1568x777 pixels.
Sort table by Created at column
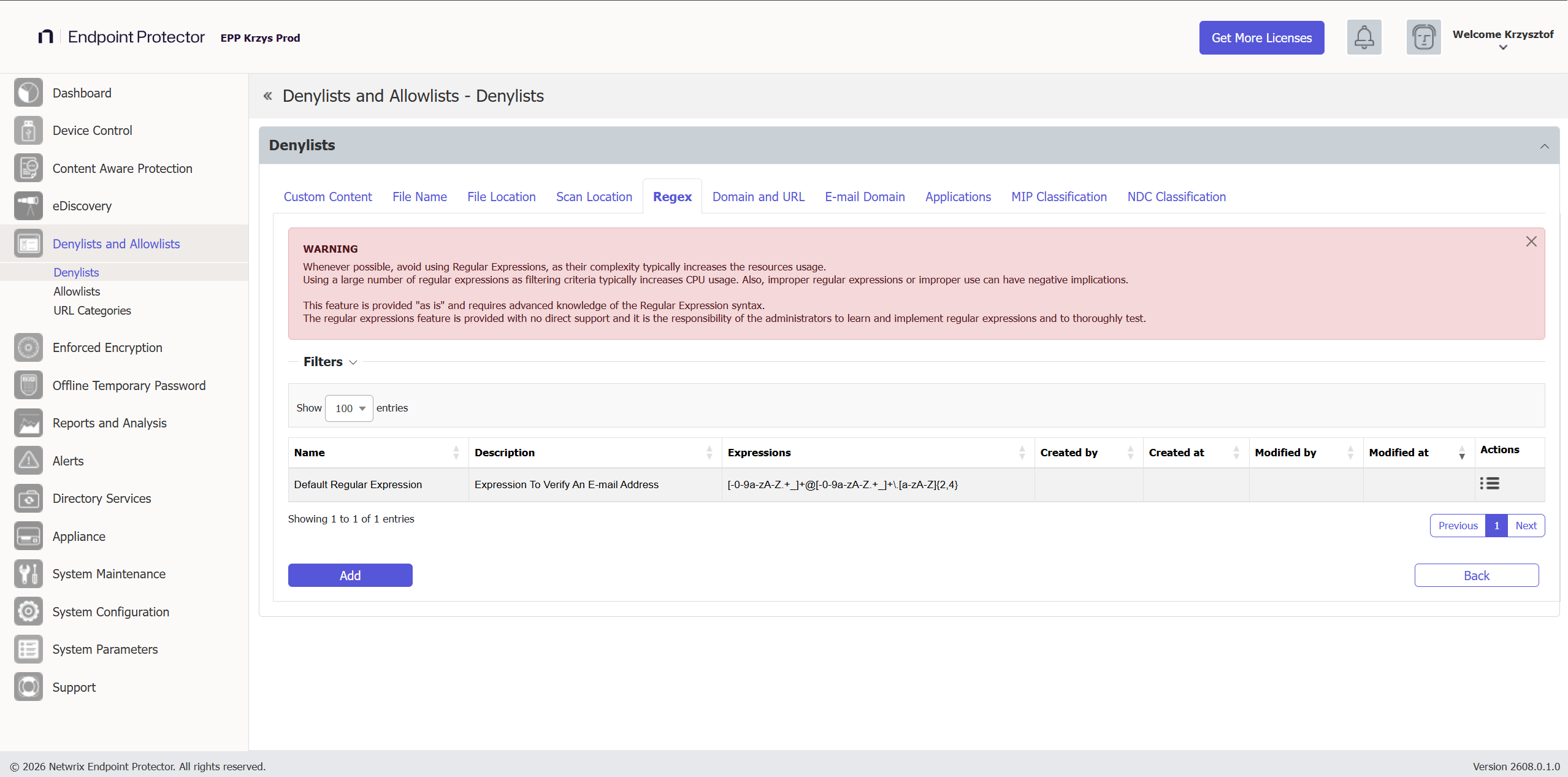click(x=1195, y=453)
